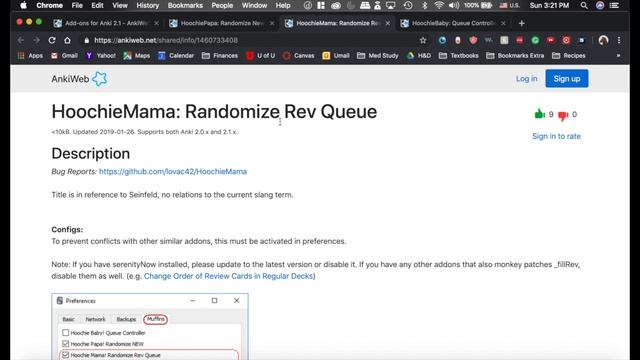Go to the browser home page
640x360 pixels.
[x=67, y=40]
